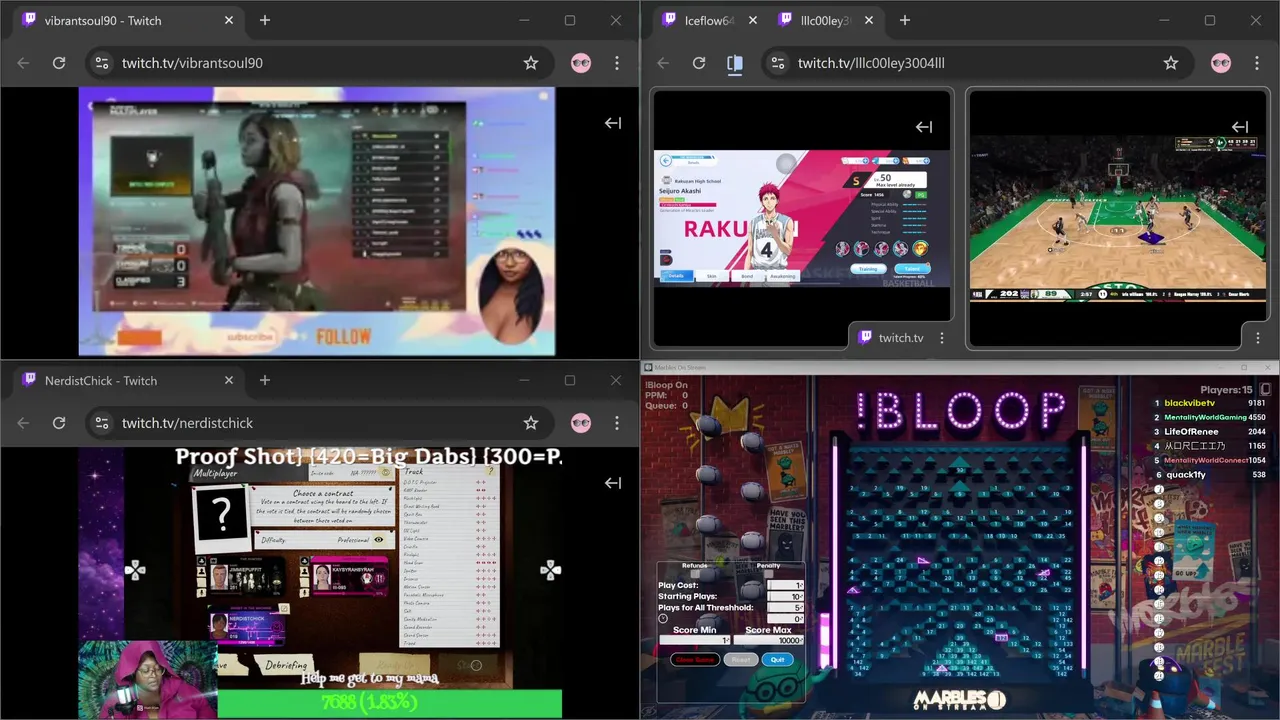Click the Starting Plays value field

click(785, 596)
